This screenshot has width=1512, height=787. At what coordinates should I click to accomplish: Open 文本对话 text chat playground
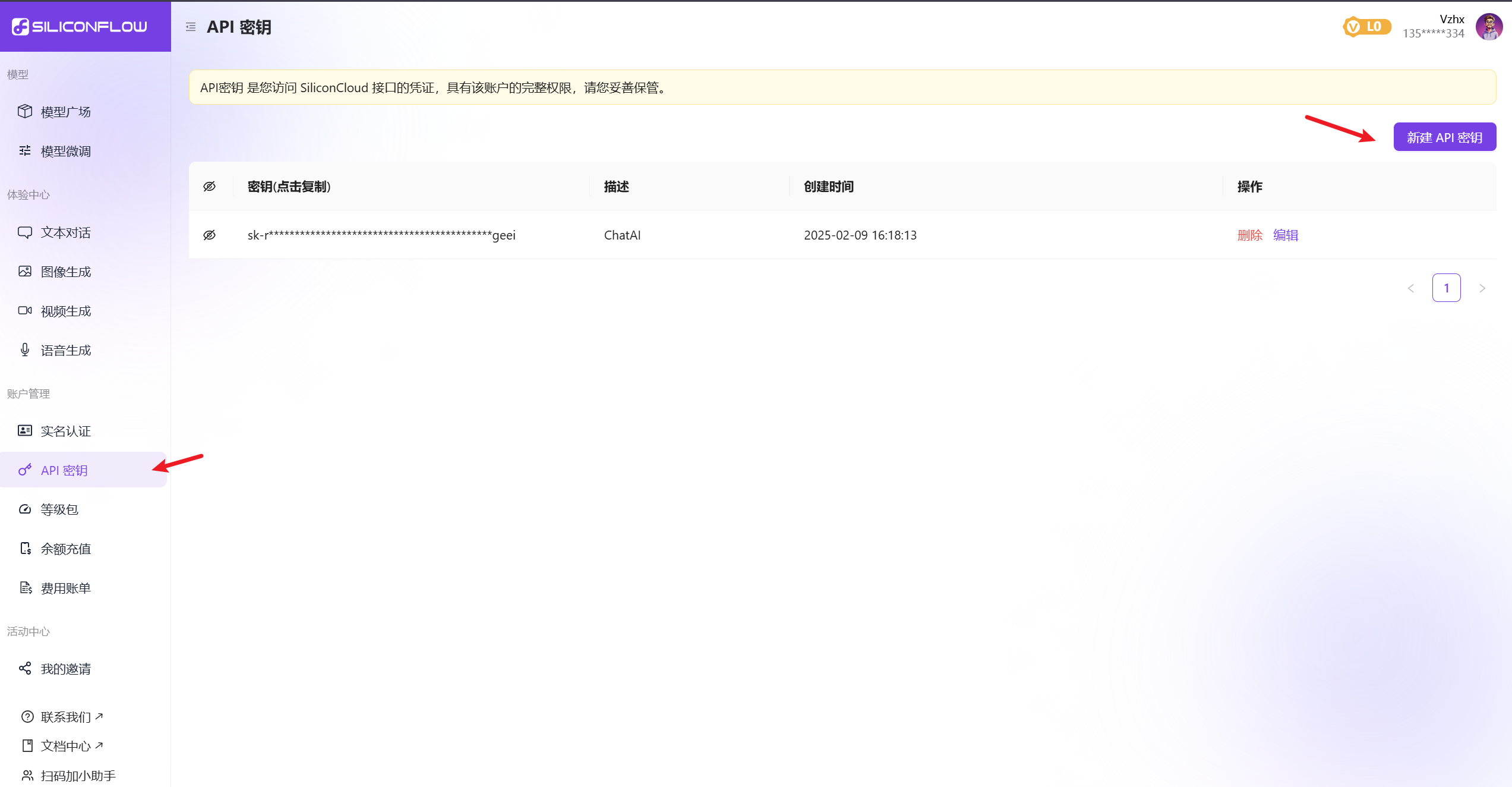click(65, 232)
